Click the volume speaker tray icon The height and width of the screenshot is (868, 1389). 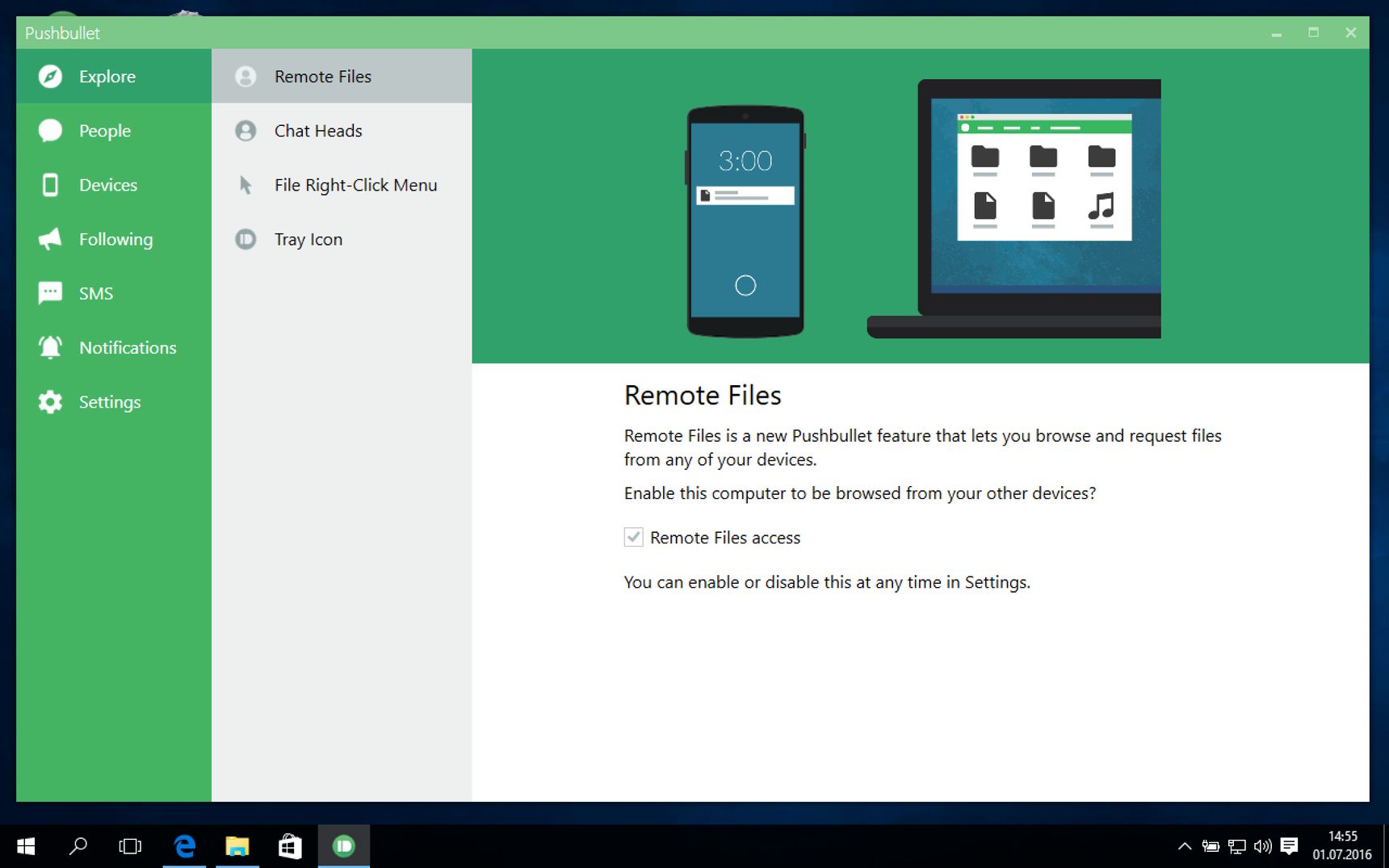1263,846
